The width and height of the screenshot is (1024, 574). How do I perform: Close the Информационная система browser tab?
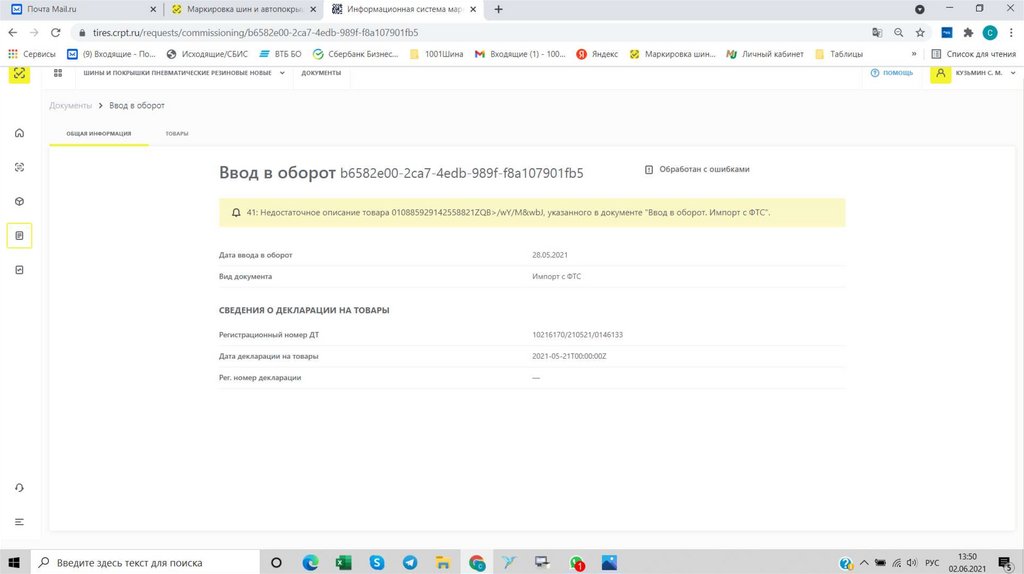pyautogui.click(x=473, y=9)
